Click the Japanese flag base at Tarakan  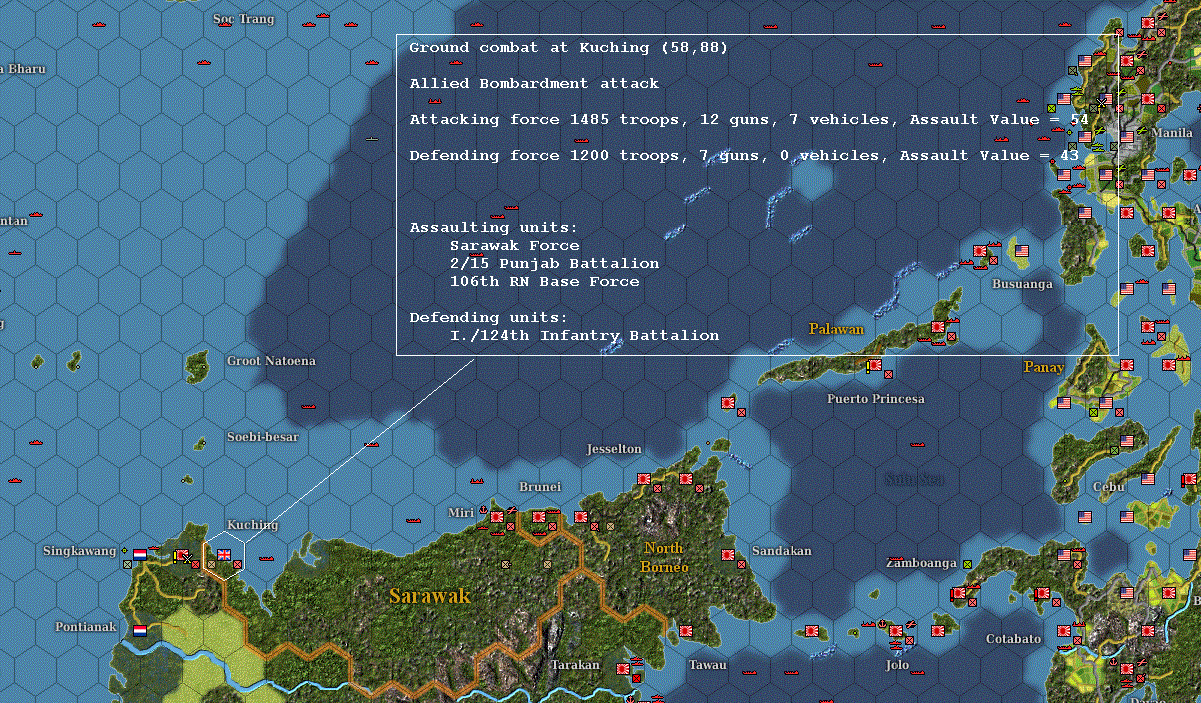click(623, 669)
